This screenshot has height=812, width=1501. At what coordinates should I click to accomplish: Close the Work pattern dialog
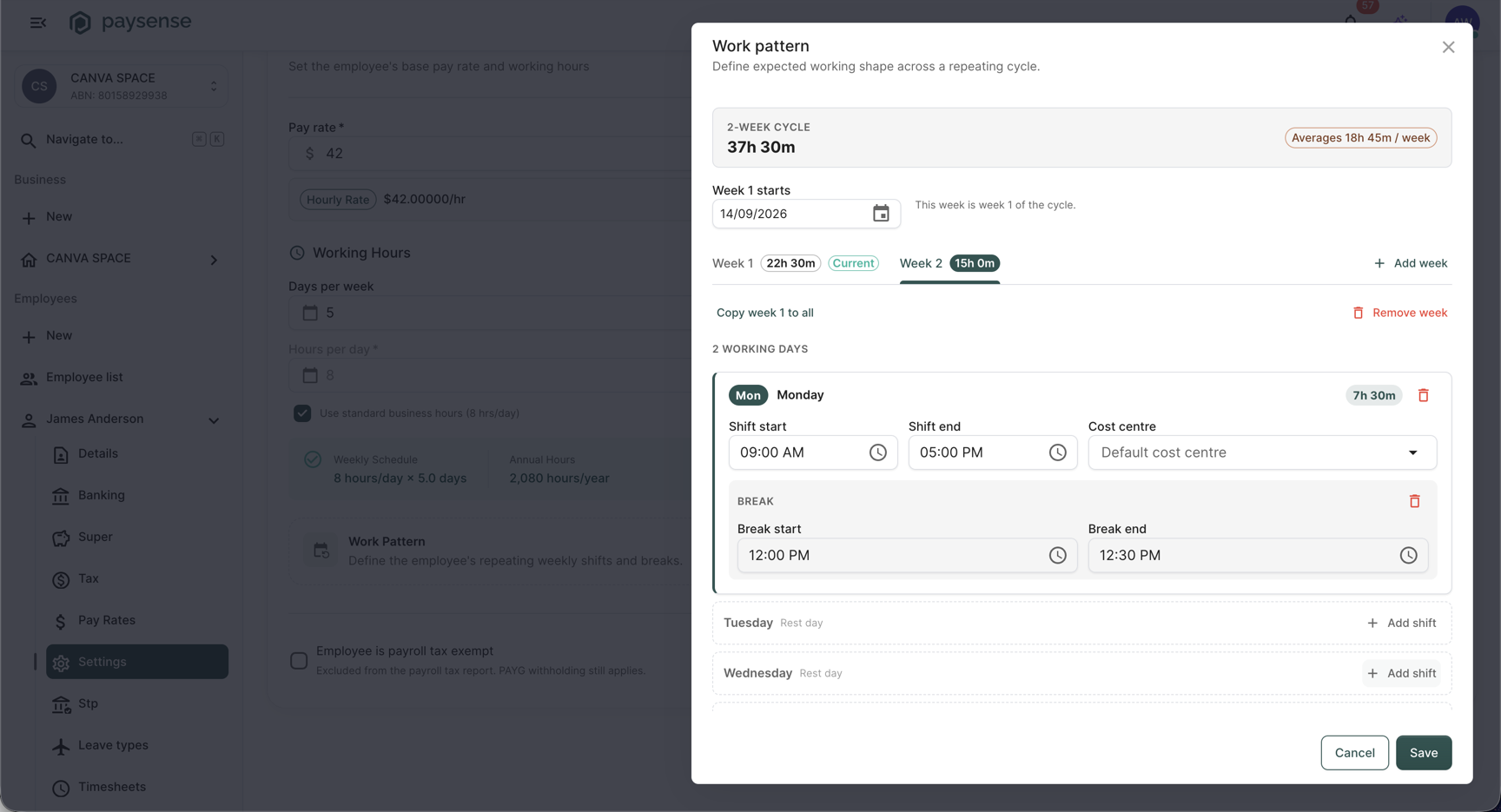click(x=1448, y=47)
